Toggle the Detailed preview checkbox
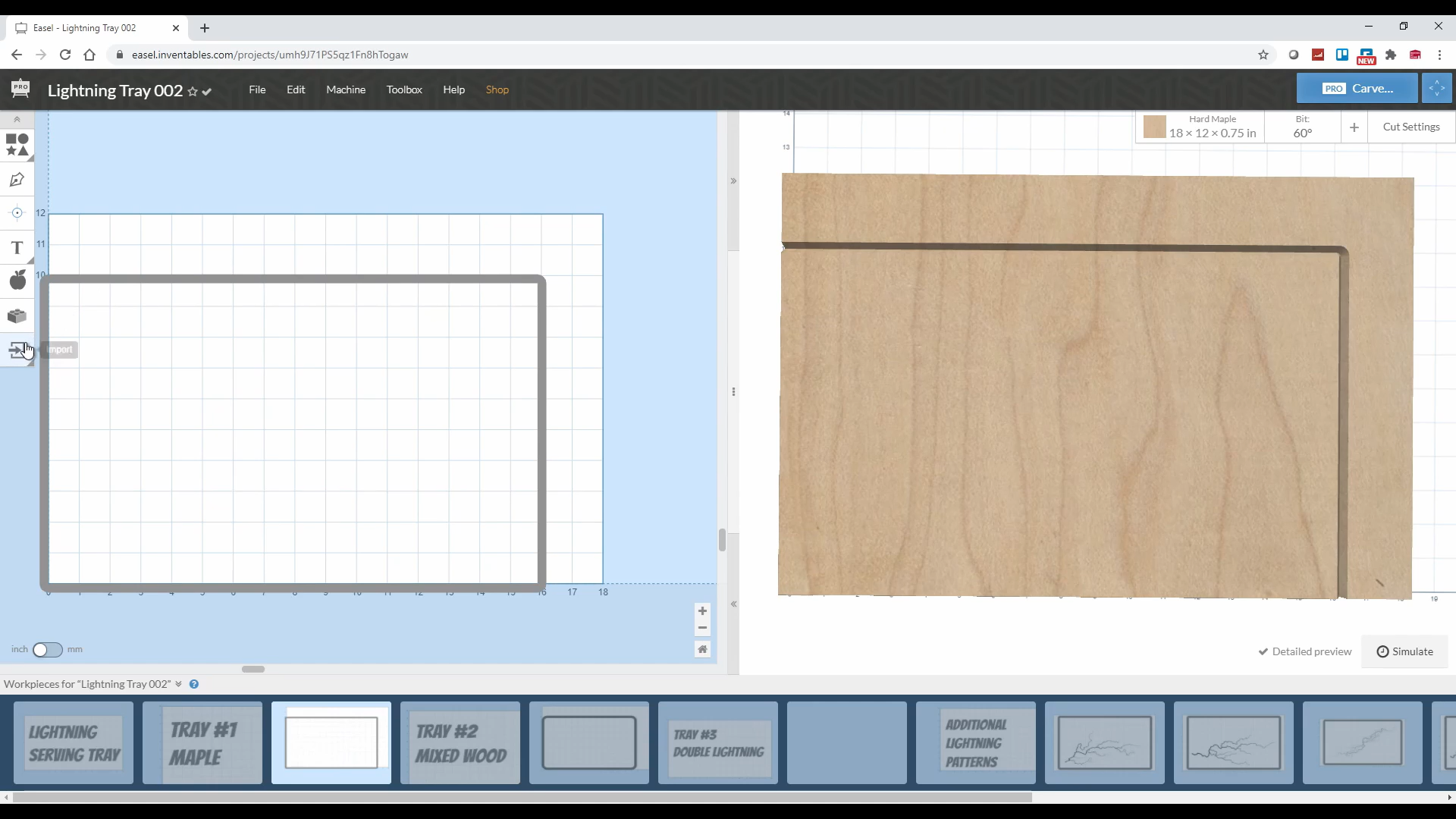This screenshot has height=819, width=1456. [x=1305, y=651]
